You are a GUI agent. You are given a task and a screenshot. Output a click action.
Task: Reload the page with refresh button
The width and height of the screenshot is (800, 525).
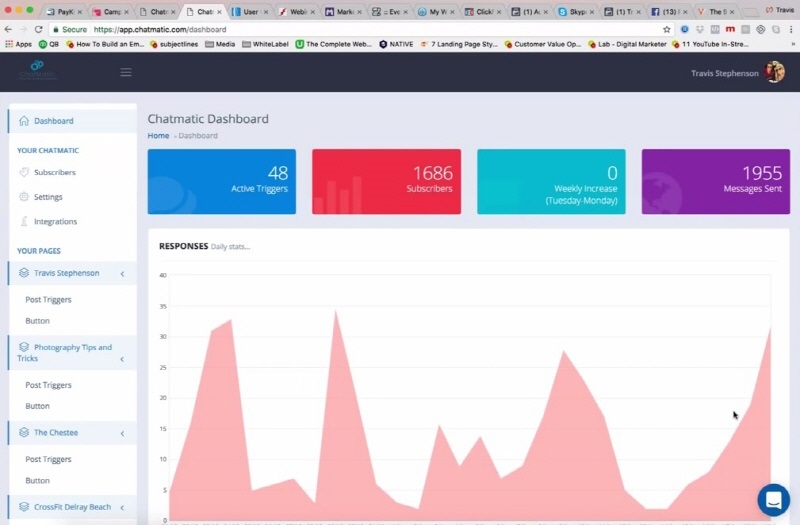click(38, 30)
